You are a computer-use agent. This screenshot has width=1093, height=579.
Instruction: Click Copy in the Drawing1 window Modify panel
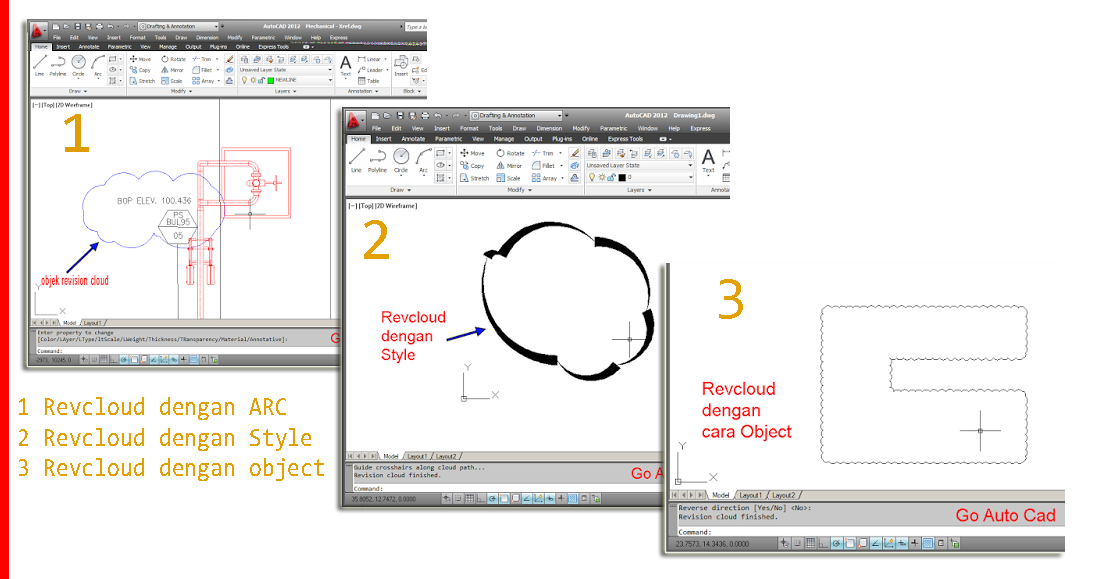pos(472,166)
